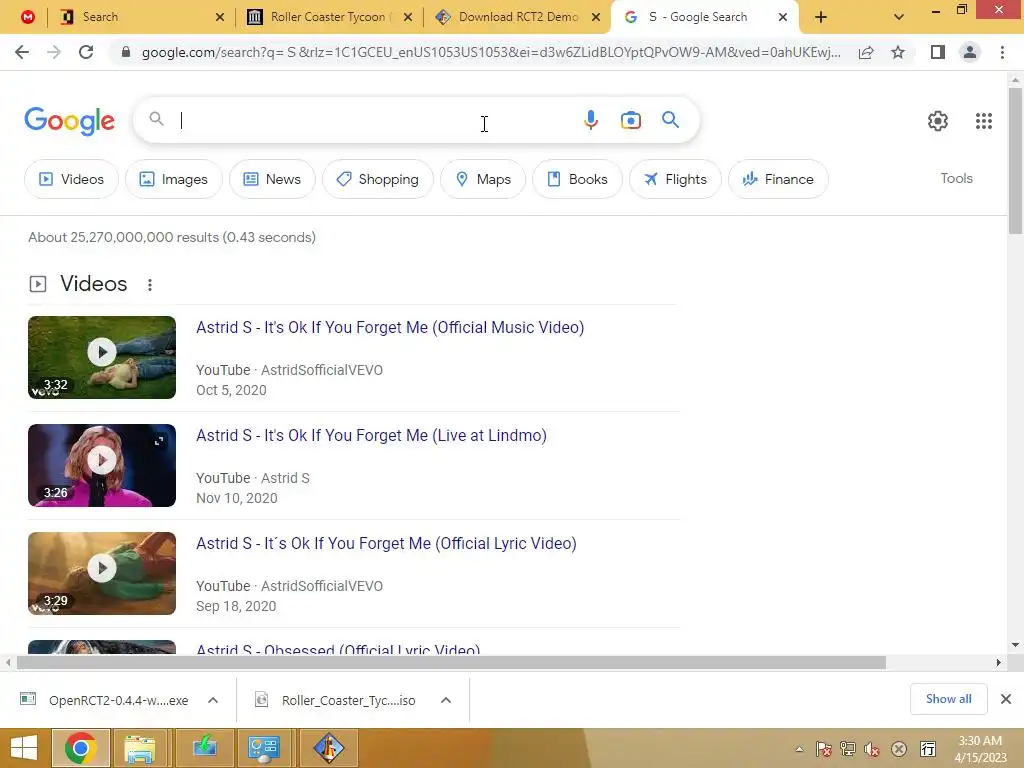Start voice search with the microphone
Image resolution: width=1024 pixels, height=768 pixels.
[590, 120]
